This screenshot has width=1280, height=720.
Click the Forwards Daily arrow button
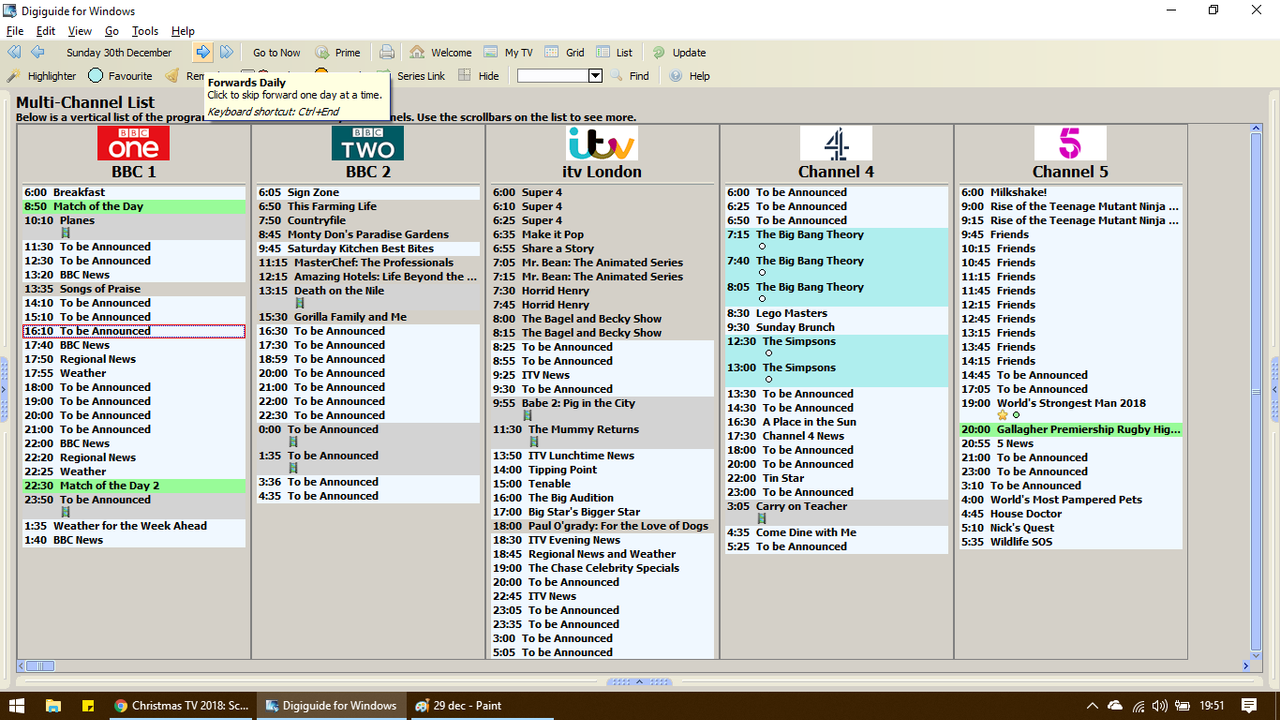pyautogui.click(x=203, y=52)
